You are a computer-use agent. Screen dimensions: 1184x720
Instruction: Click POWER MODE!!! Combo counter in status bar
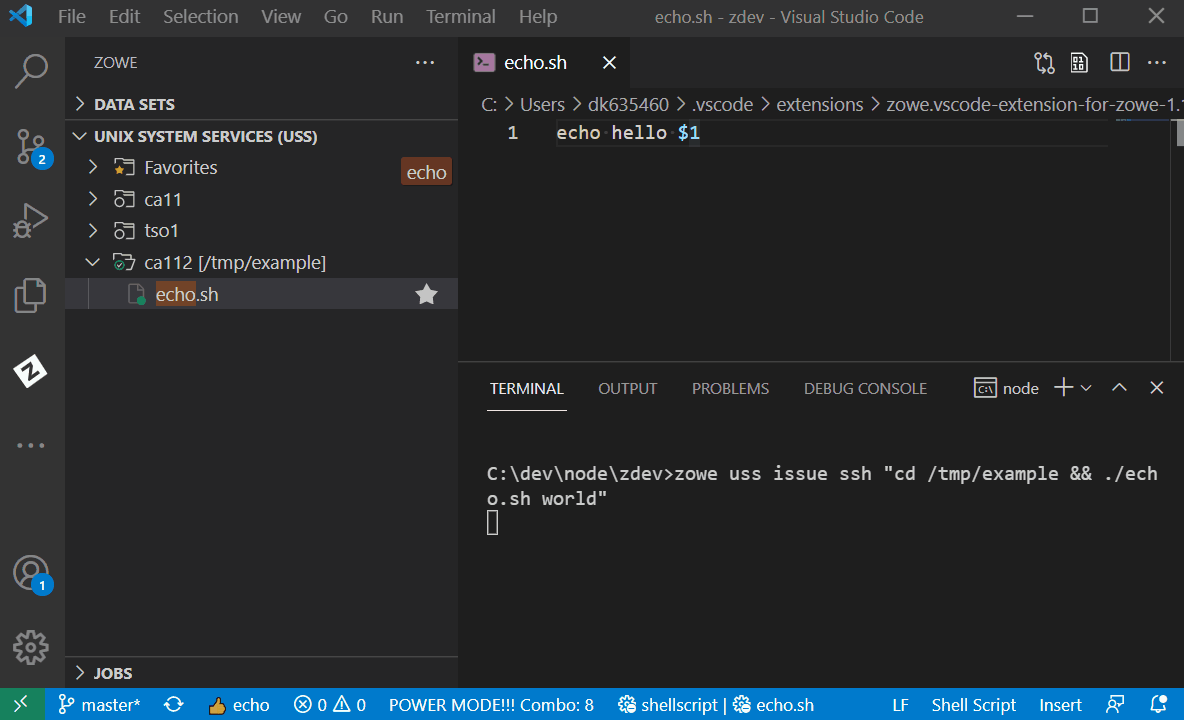pyautogui.click(x=491, y=704)
